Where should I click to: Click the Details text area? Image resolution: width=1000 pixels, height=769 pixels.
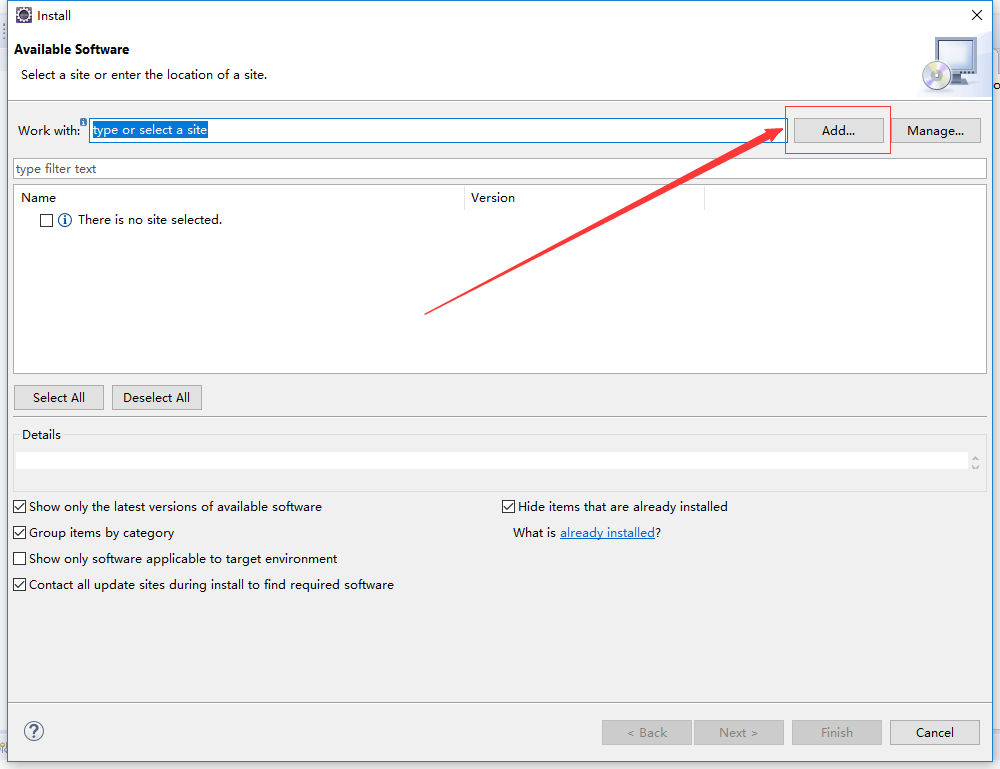pyautogui.click(x=491, y=460)
